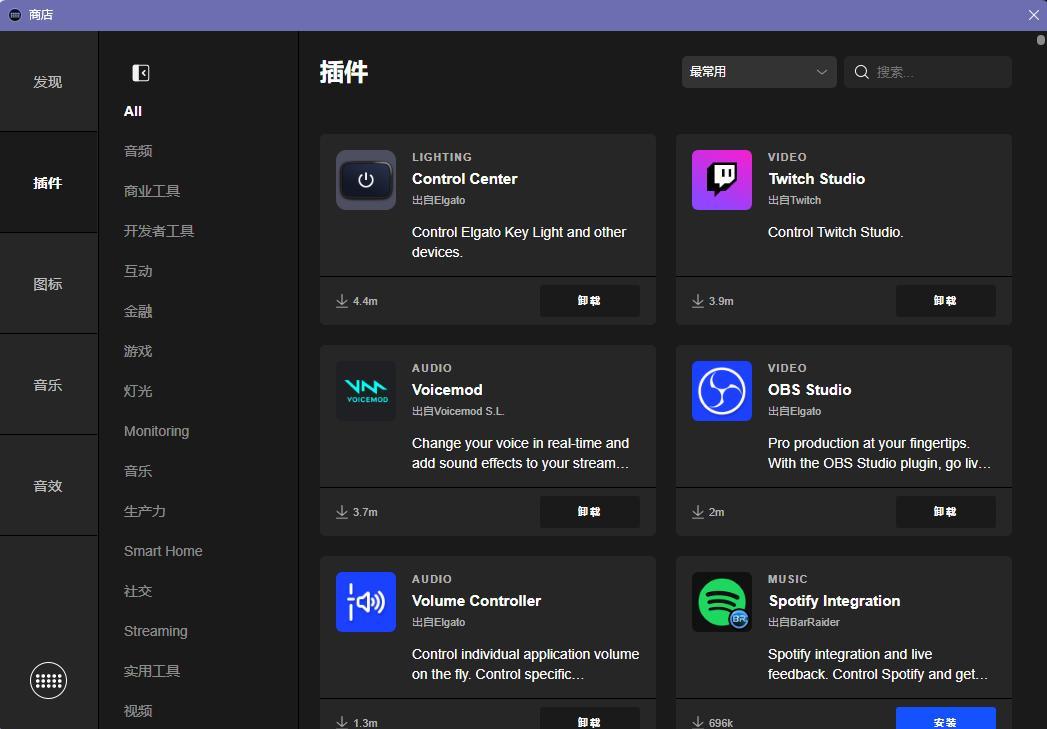Uninstall the Voicemod plugin
Viewport: 1047px width, 729px height.
[590, 512]
